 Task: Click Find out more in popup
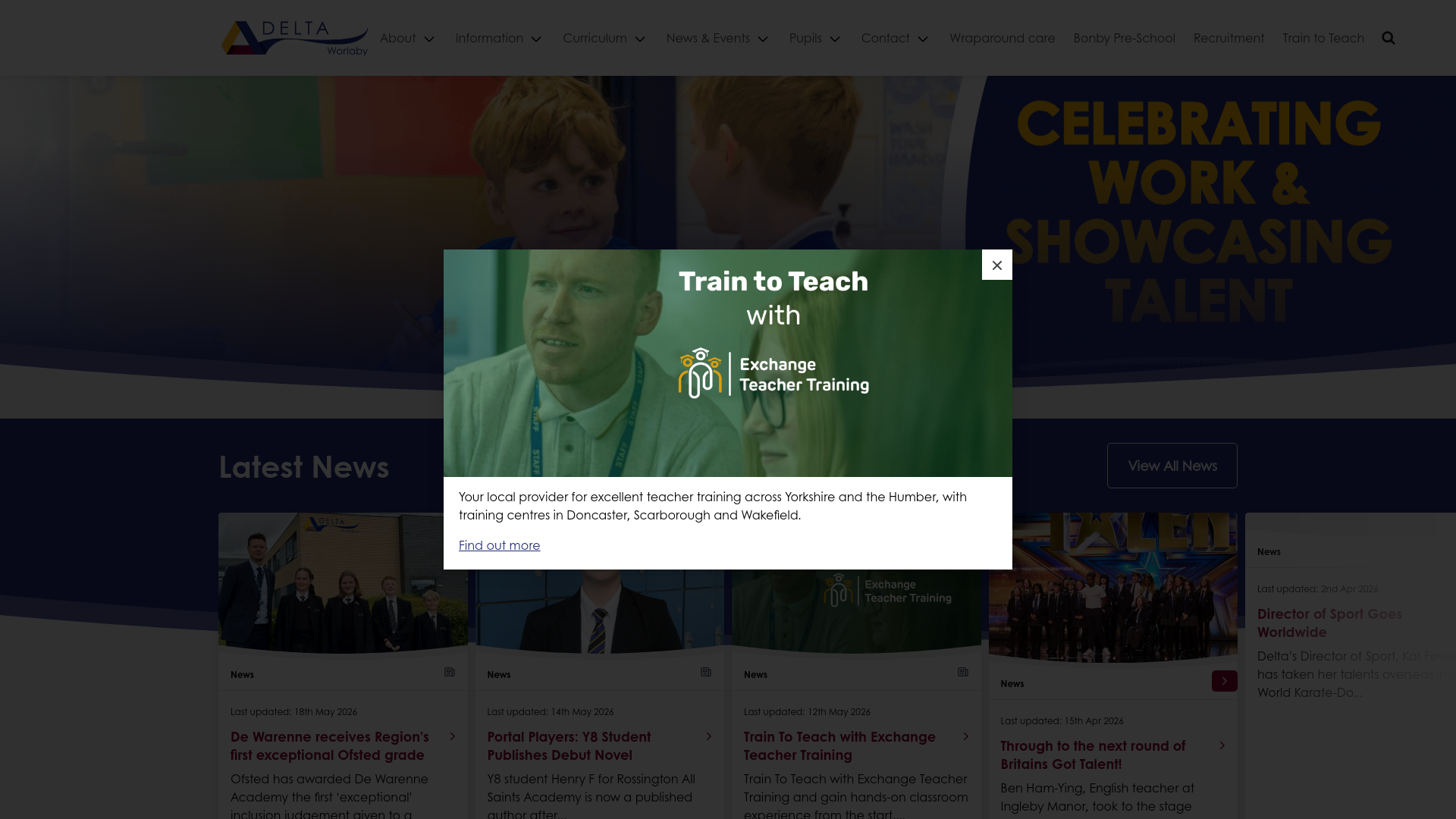tap(499, 545)
